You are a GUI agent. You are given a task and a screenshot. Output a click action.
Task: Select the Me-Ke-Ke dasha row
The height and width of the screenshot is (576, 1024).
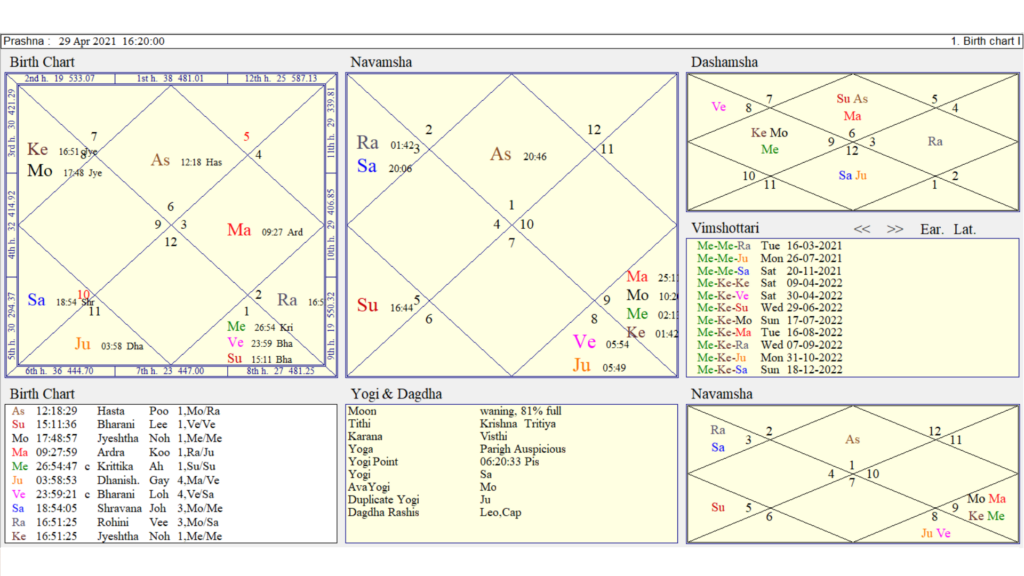pyautogui.click(x=769, y=283)
